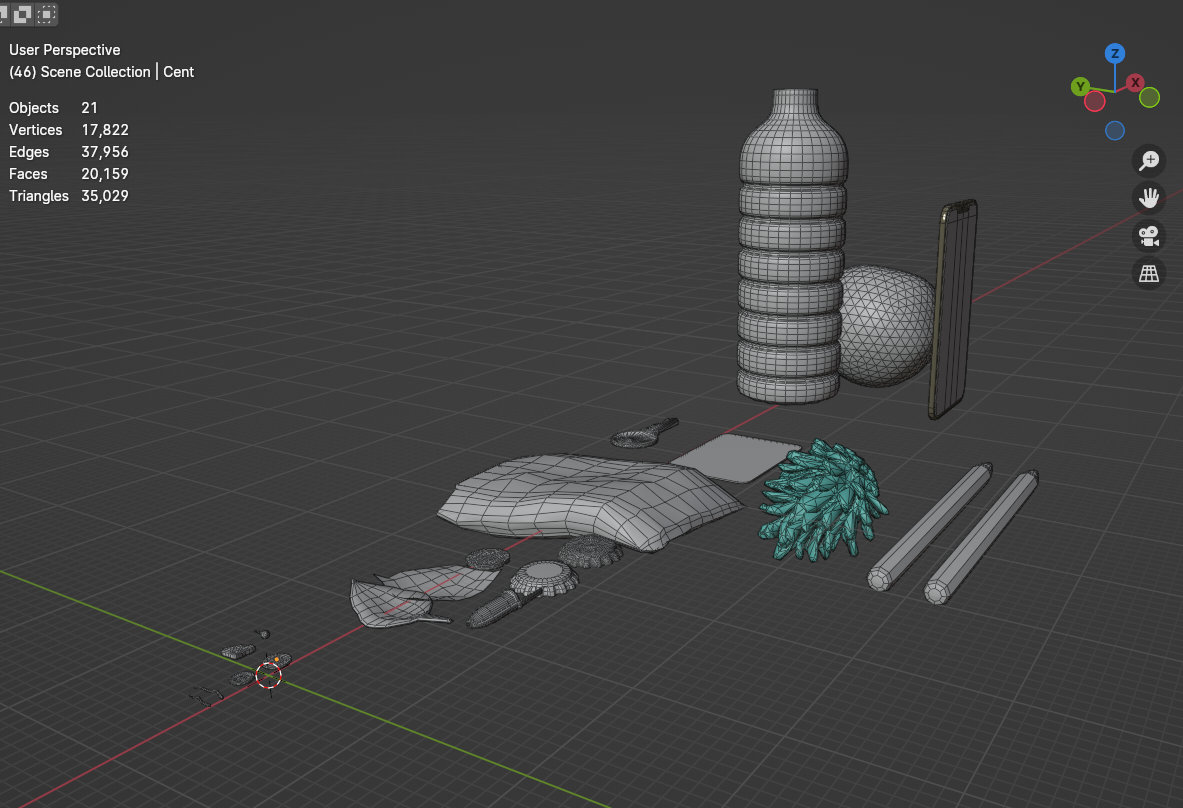Click the zoom magnifier viewport button
The height and width of the screenshot is (808, 1183).
1148,161
